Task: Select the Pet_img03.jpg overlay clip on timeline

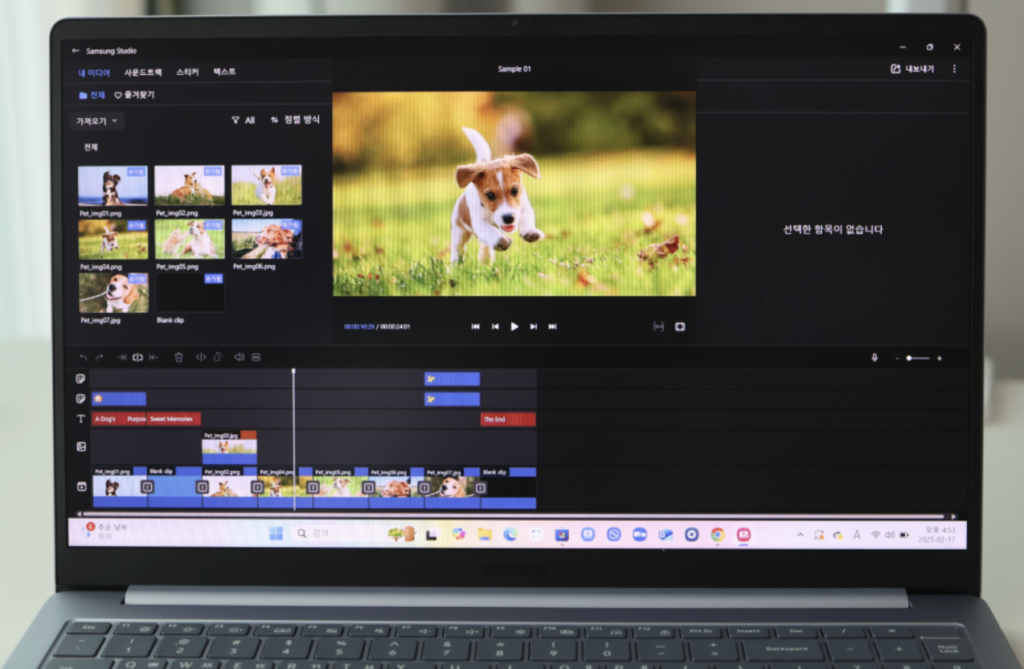Action: coord(229,448)
